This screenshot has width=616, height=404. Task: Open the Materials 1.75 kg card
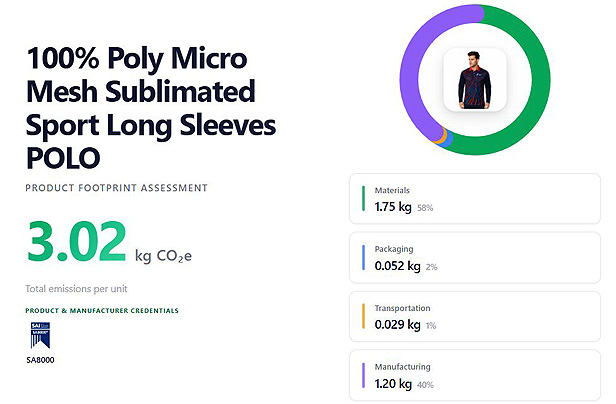475,199
